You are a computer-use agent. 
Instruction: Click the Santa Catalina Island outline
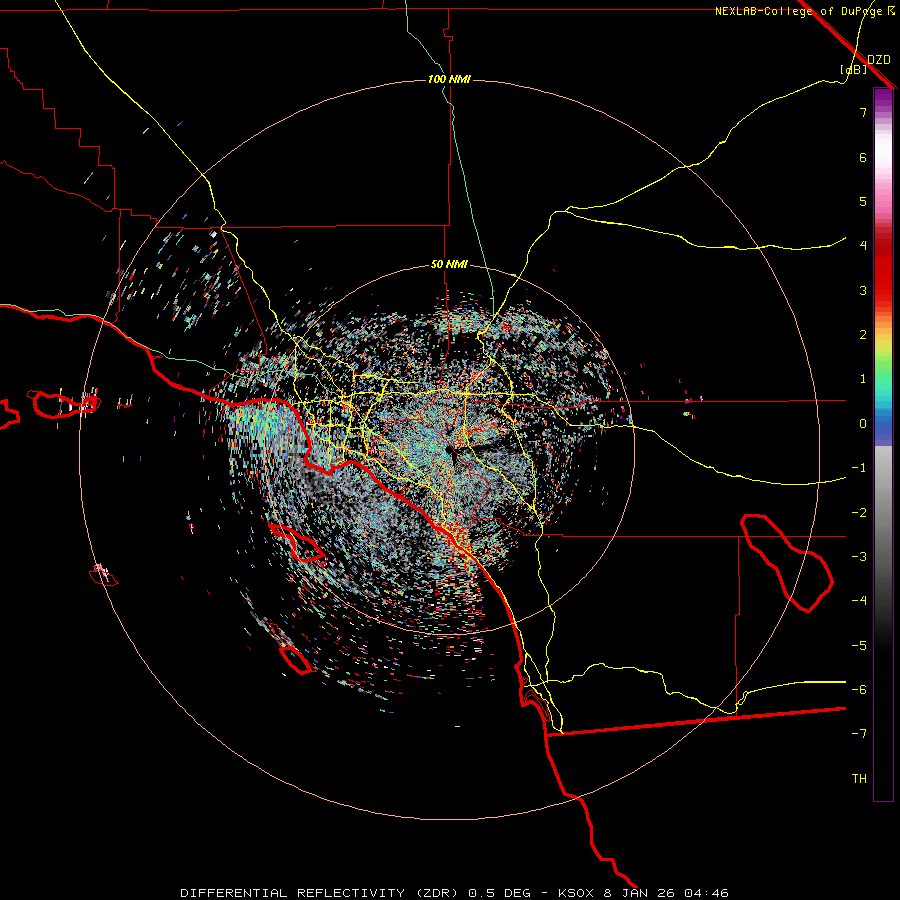(297, 542)
